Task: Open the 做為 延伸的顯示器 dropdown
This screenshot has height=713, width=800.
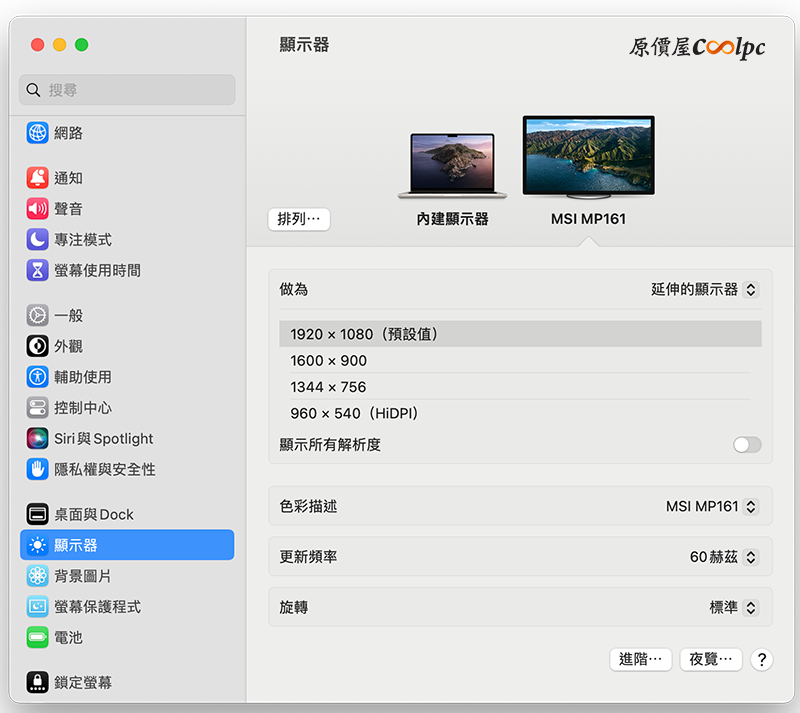Action: tap(705, 289)
